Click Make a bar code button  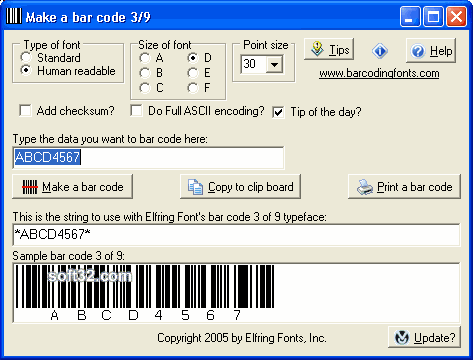tap(72, 187)
